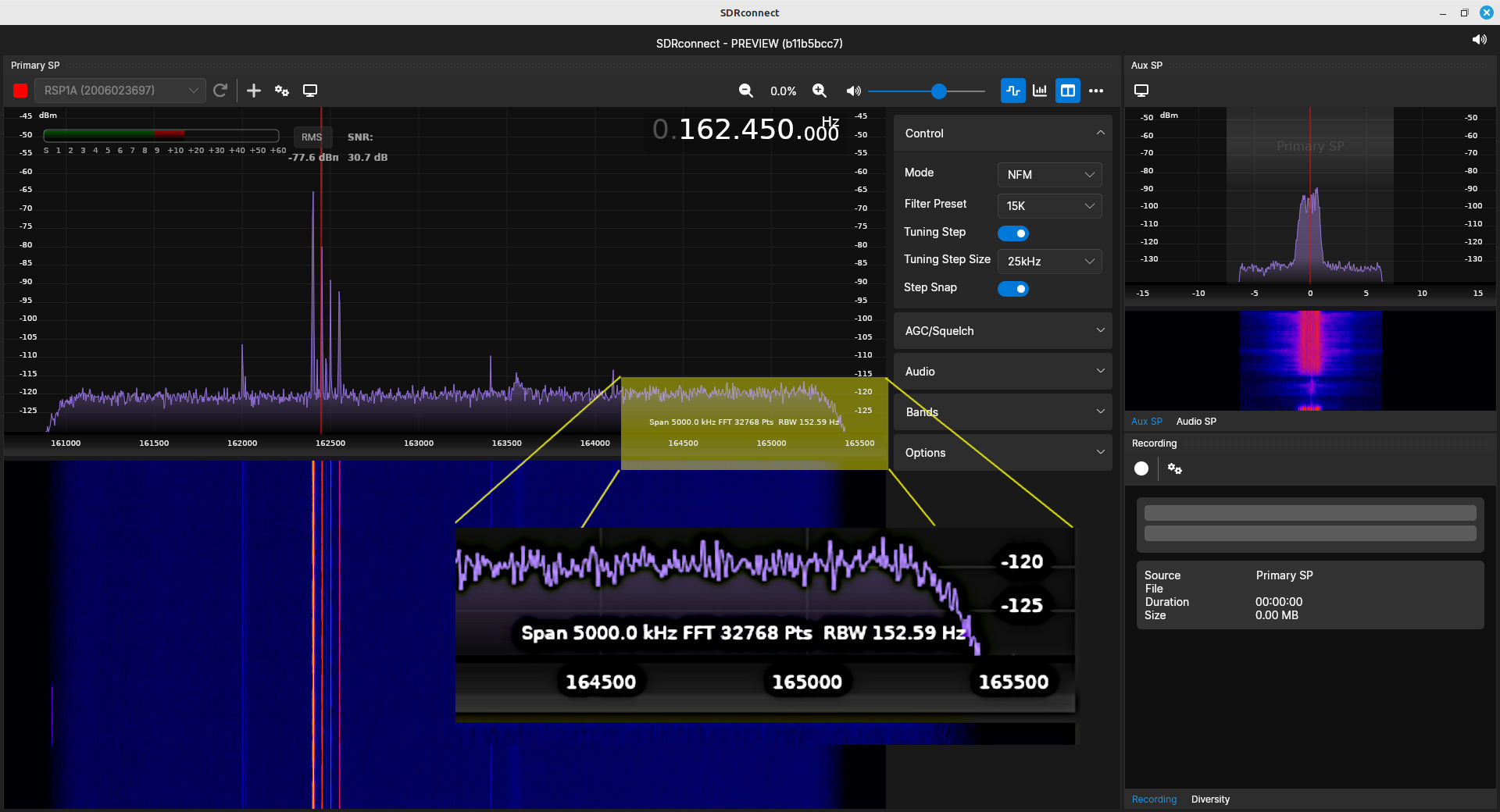Screen dimensions: 1500x812
Task: Open the recording settings gears
Action: pyautogui.click(x=1174, y=468)
